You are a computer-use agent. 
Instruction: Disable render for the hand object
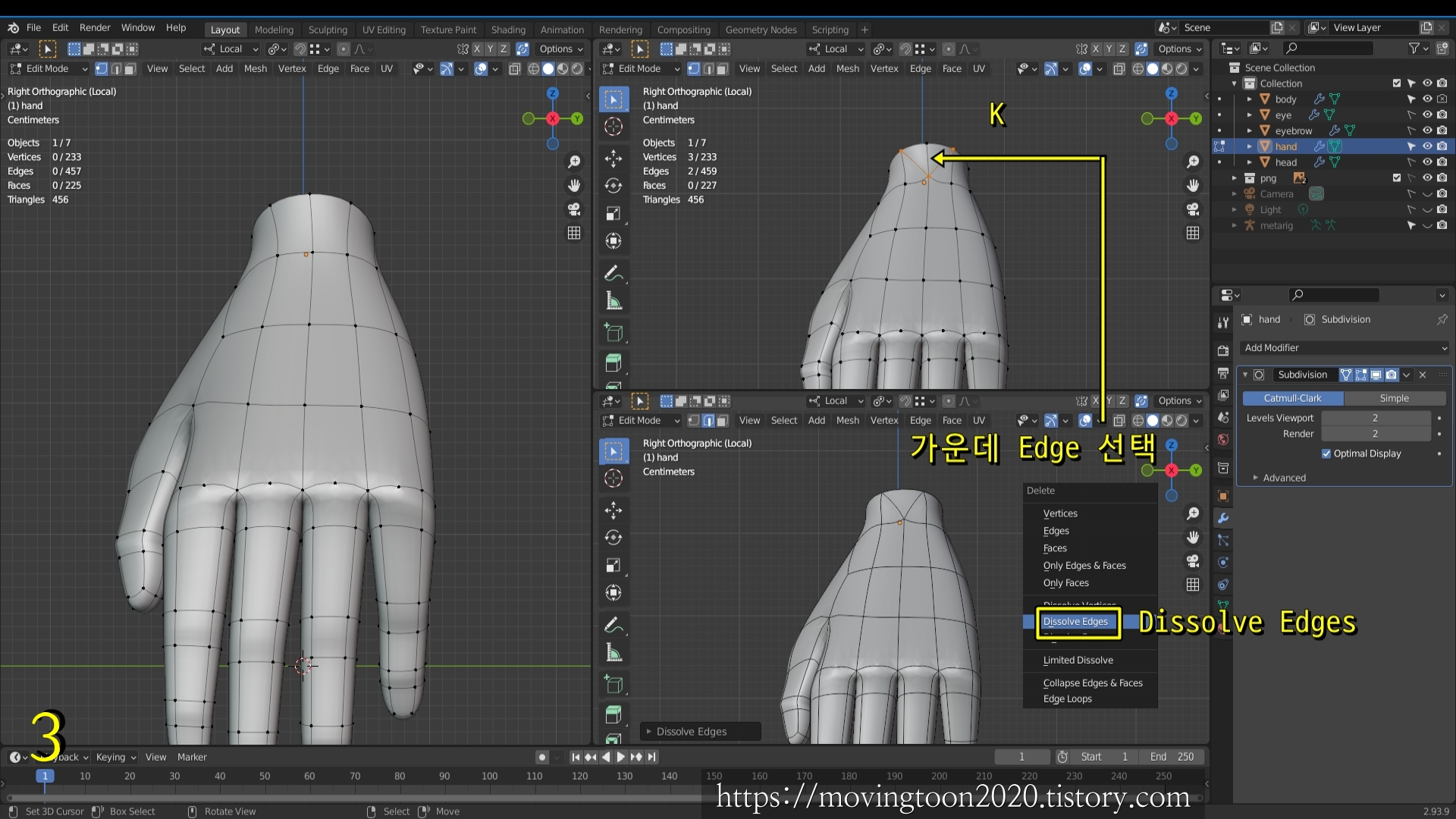tap(1442, 146)
